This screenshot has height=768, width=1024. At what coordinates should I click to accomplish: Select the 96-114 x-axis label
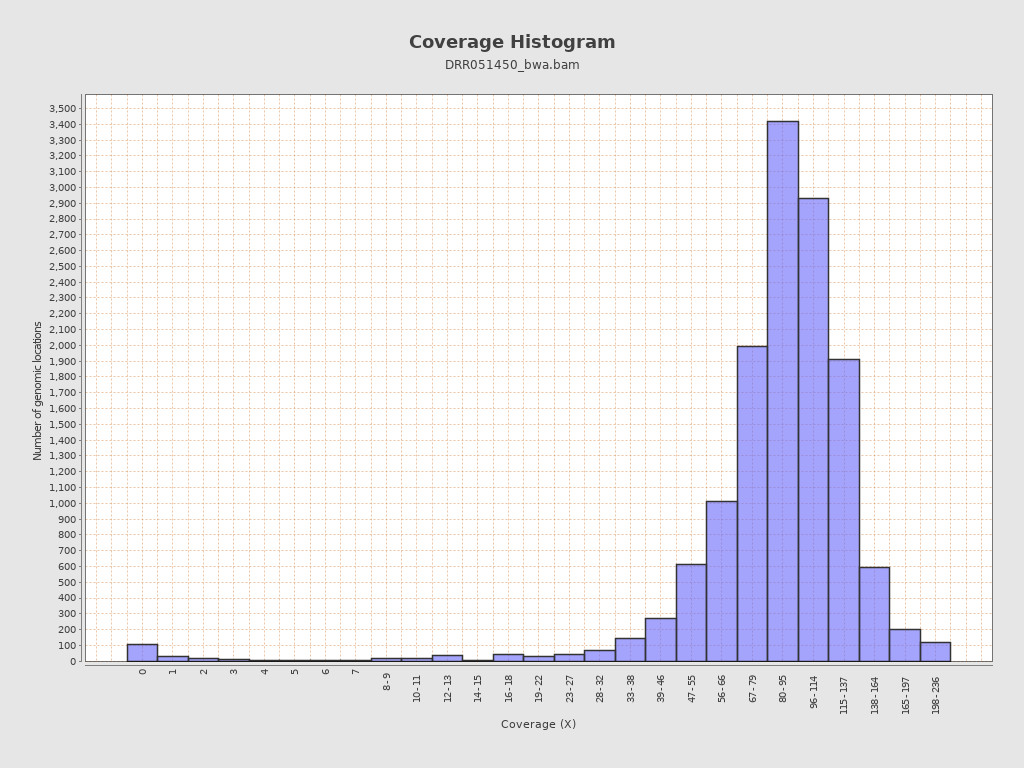click(x=814, y=692)
